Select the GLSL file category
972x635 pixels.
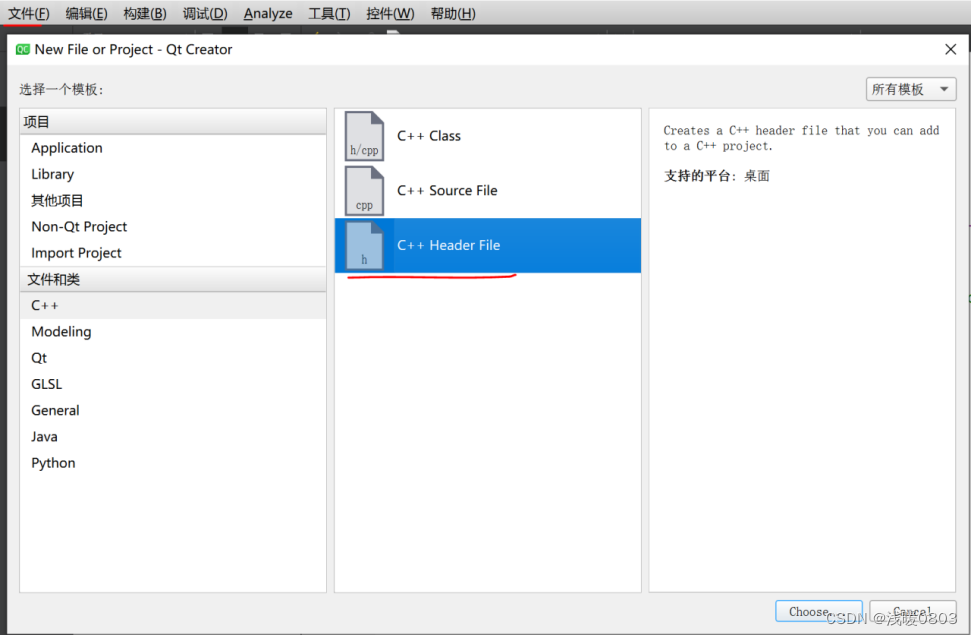click(46, 383)
